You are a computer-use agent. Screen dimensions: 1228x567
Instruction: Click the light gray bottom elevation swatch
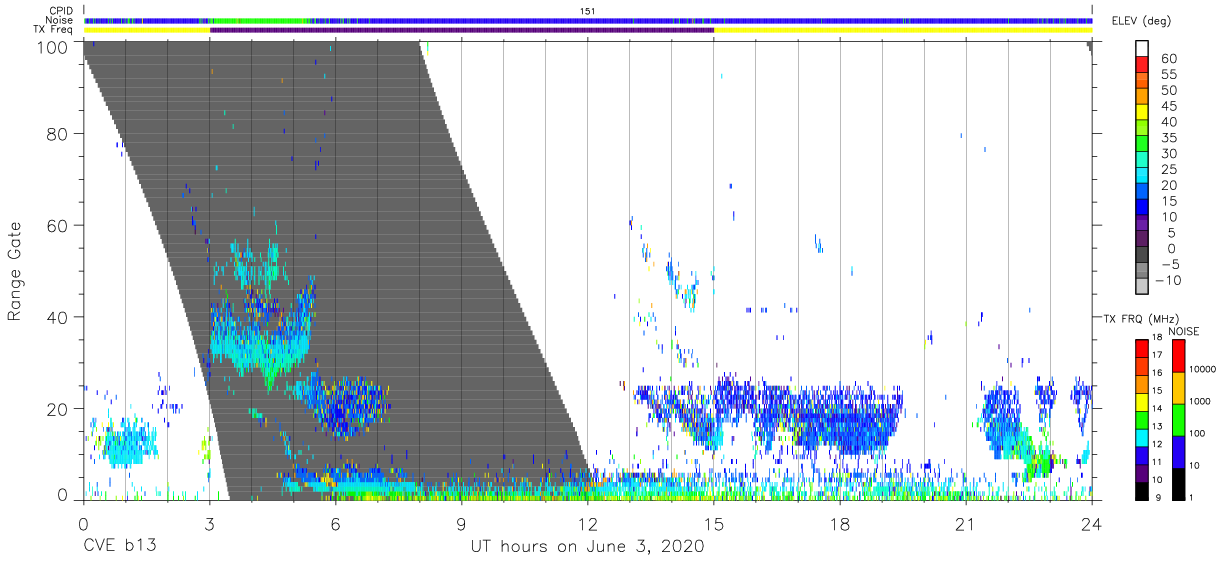(1143, 287)
